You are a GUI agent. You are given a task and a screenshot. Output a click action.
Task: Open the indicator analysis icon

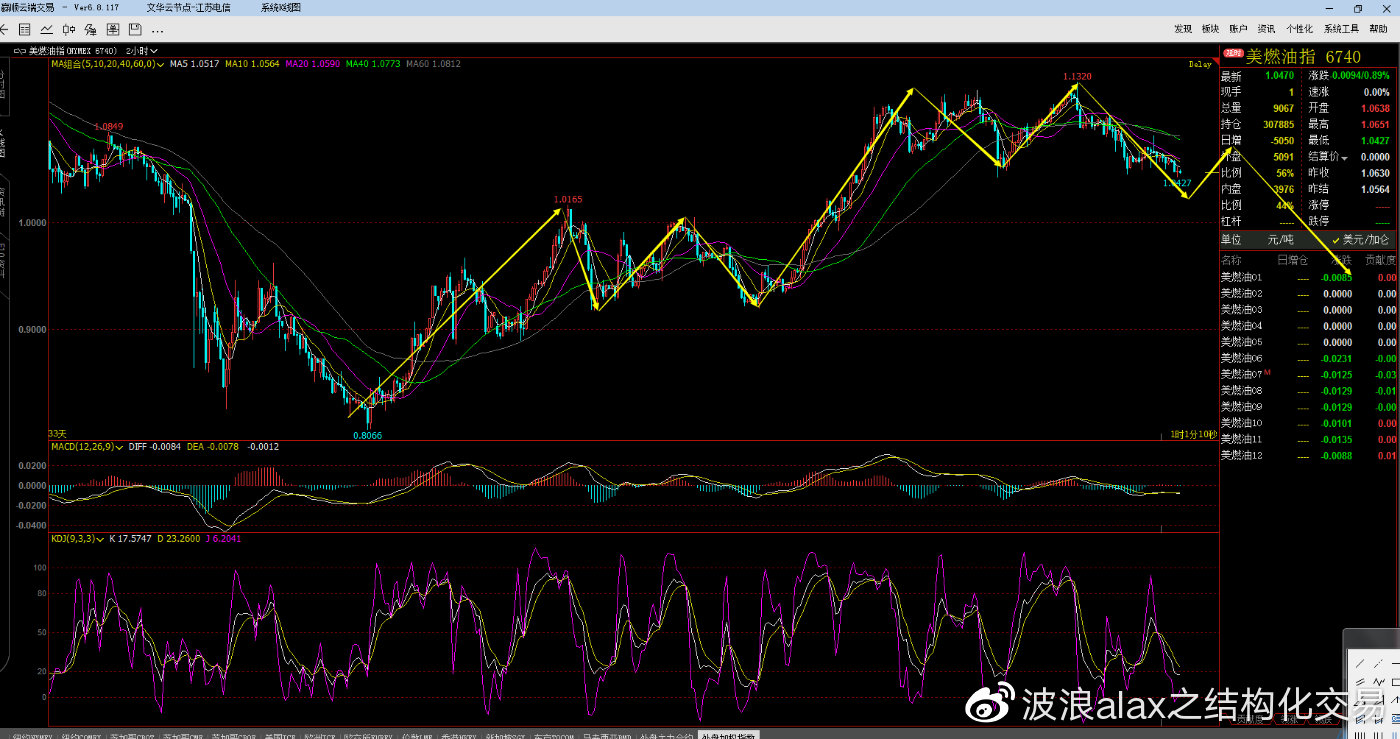point(91,29)
